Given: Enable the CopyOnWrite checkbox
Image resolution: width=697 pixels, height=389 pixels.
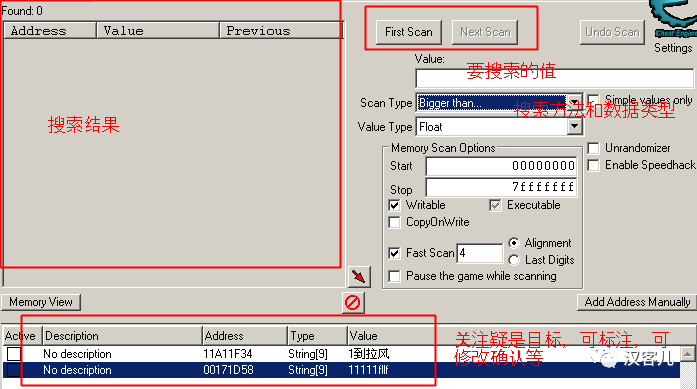Looking at the screenshot, I should (394, 222).
